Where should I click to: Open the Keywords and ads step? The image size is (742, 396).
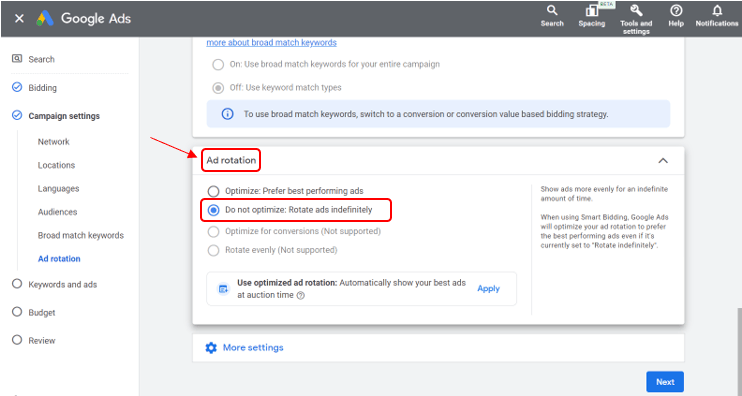click(62, 284)
